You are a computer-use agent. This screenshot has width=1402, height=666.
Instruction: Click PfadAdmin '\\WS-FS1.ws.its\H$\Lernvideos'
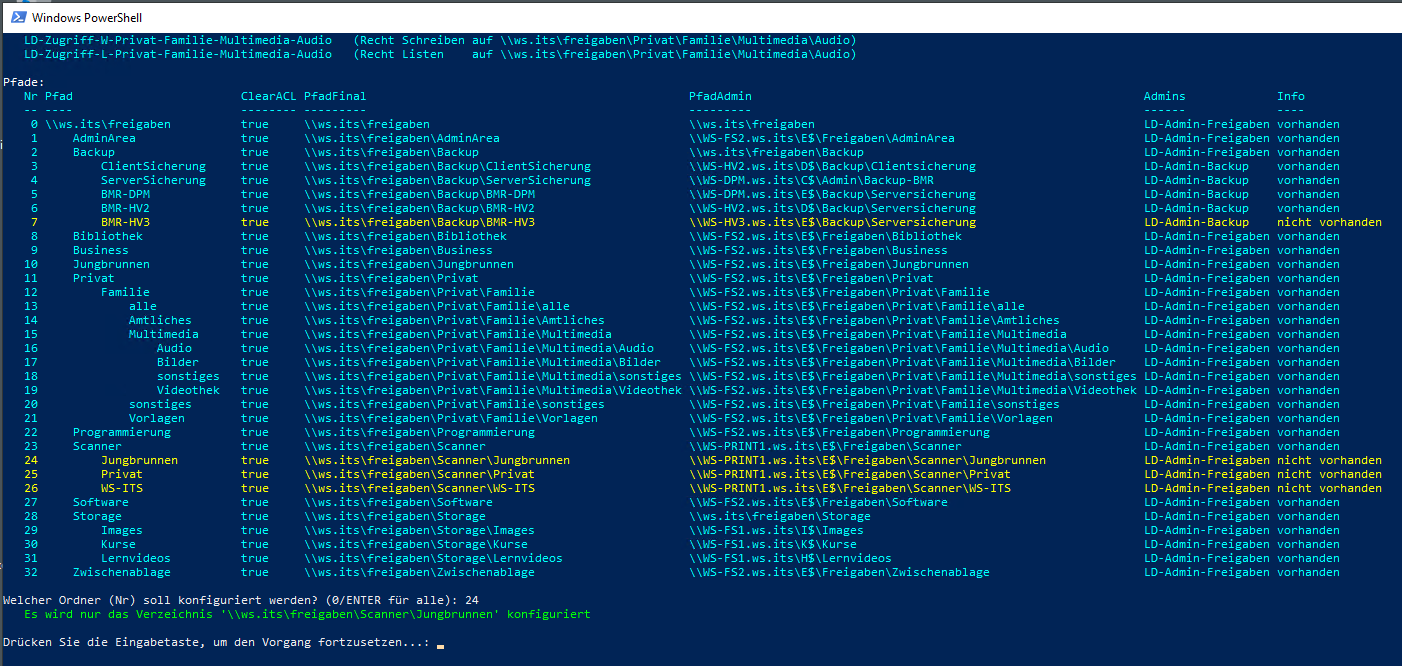(790, 558)
